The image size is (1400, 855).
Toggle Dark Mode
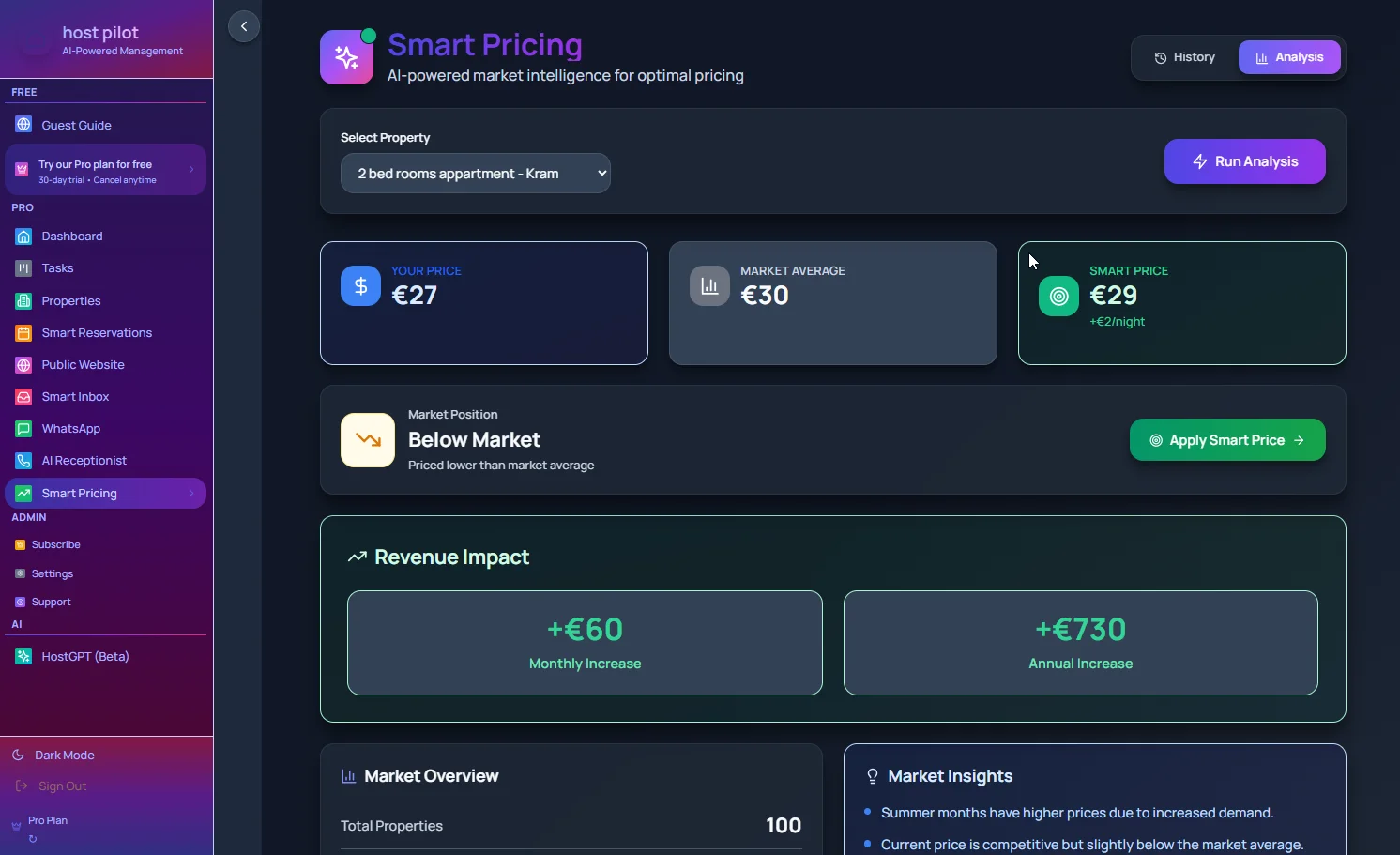(x=63, y=755)
